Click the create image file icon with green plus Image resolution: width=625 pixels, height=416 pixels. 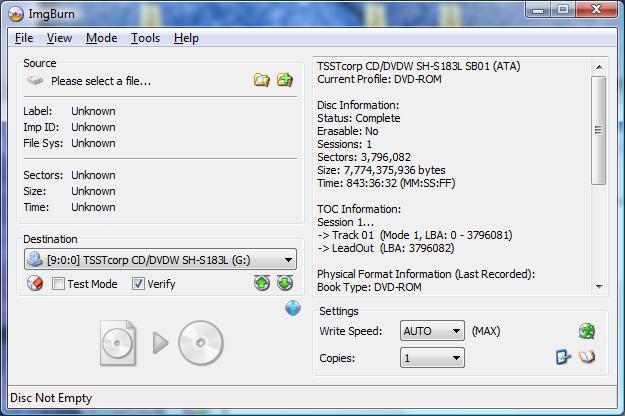[x=285, y=80]
